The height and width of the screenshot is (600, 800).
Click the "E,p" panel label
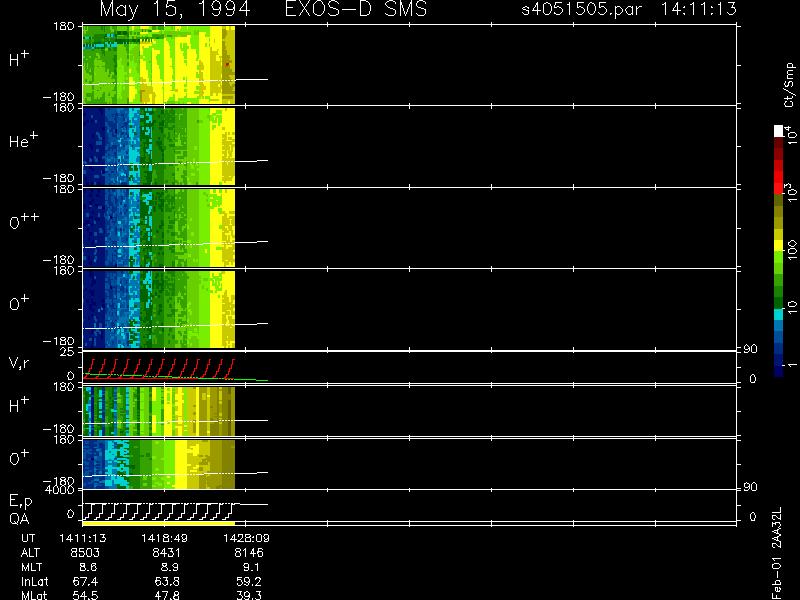point(20,502)
